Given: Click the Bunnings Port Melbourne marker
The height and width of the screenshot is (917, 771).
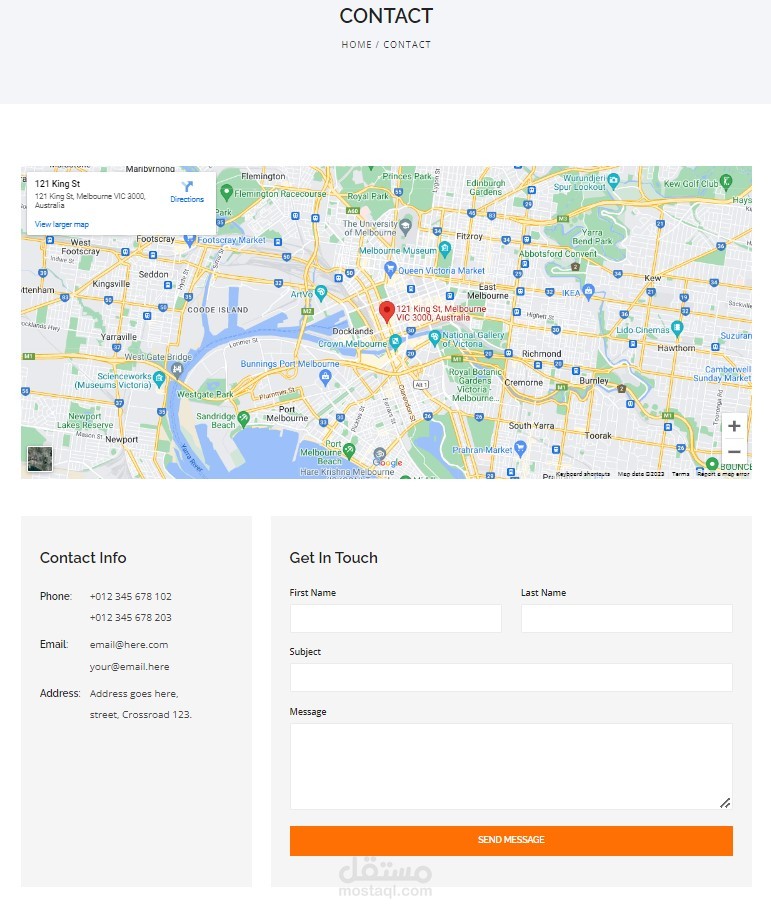Looking at the screenshot, I should point(325,377).
